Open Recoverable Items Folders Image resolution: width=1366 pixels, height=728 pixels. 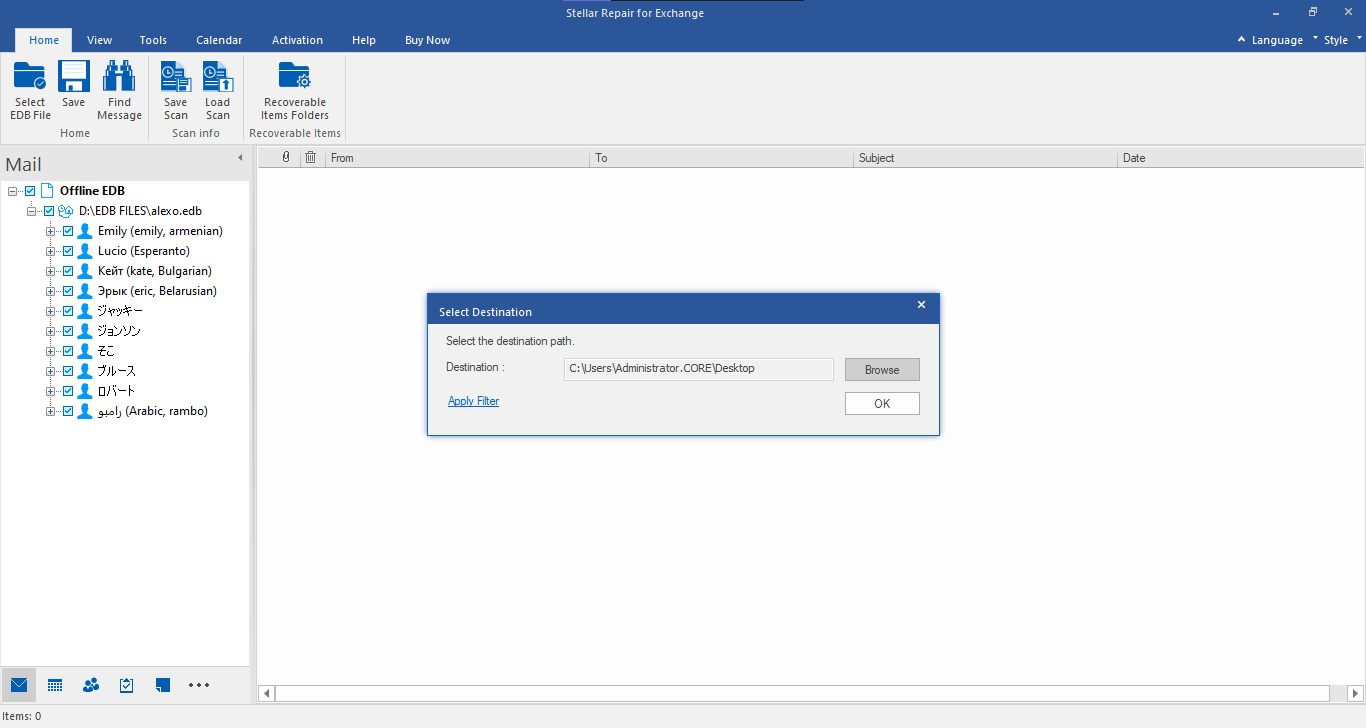(295, 90)
